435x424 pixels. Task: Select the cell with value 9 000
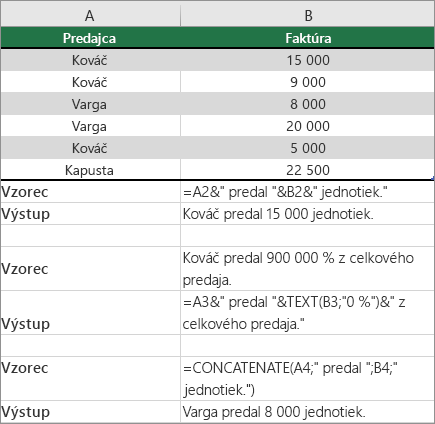click(307, 82)
